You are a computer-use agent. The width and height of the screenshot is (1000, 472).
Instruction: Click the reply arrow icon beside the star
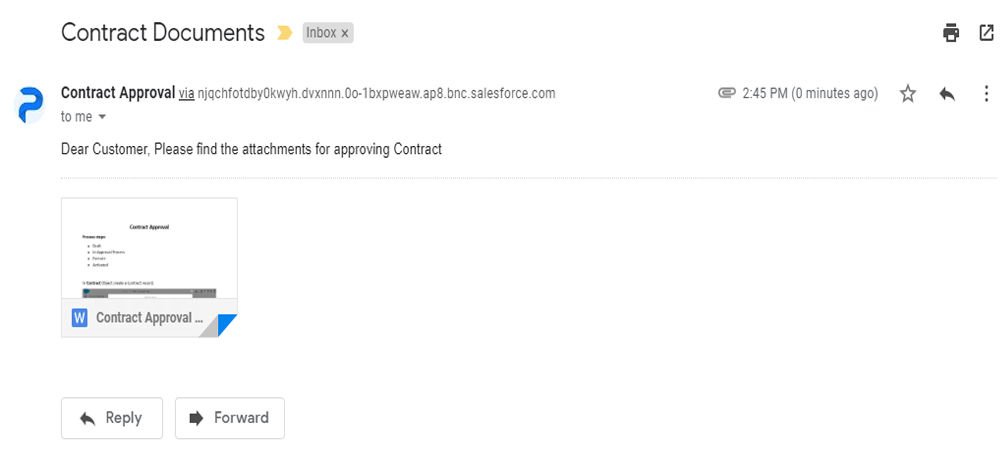point(947,94)
